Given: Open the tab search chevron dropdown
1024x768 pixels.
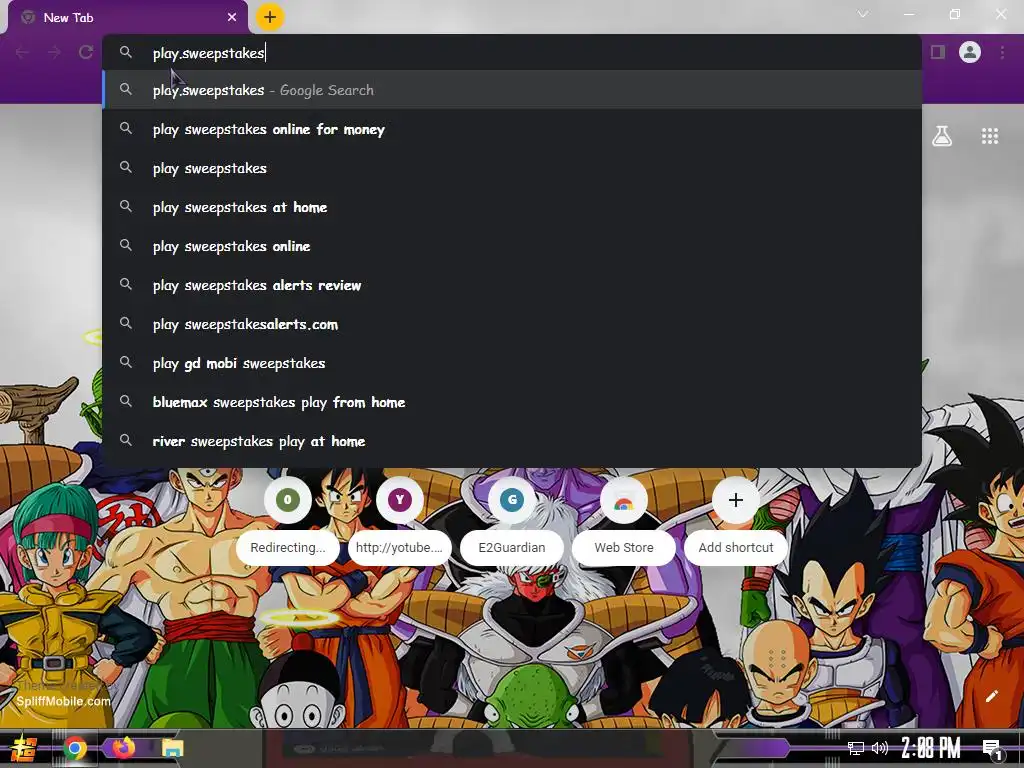Looking at the screenshot, I should [x=863, y=14].
